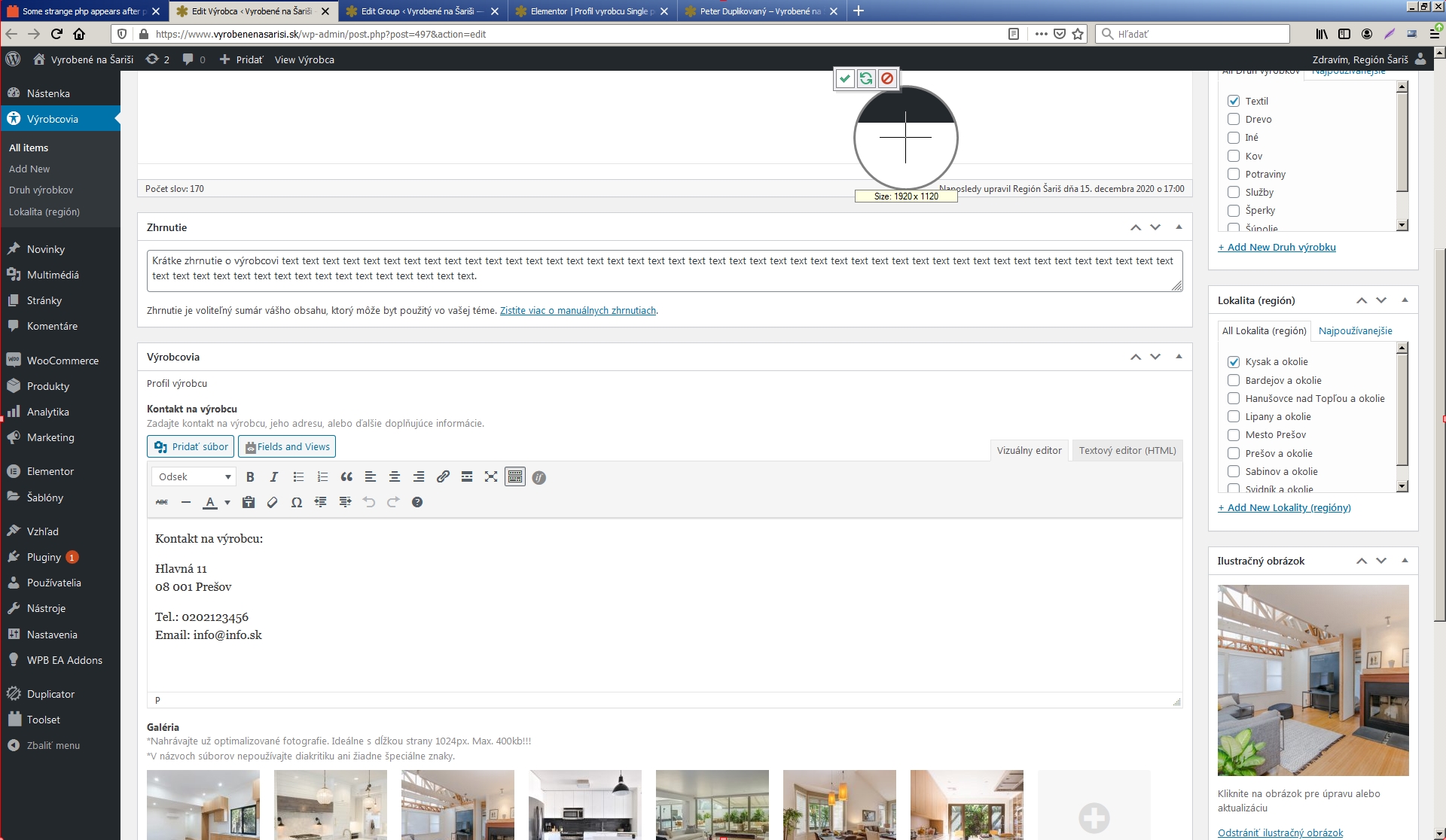This screenshot has height=840, width=1446.
Task: Align text center in editor
Action: point(395,477)
